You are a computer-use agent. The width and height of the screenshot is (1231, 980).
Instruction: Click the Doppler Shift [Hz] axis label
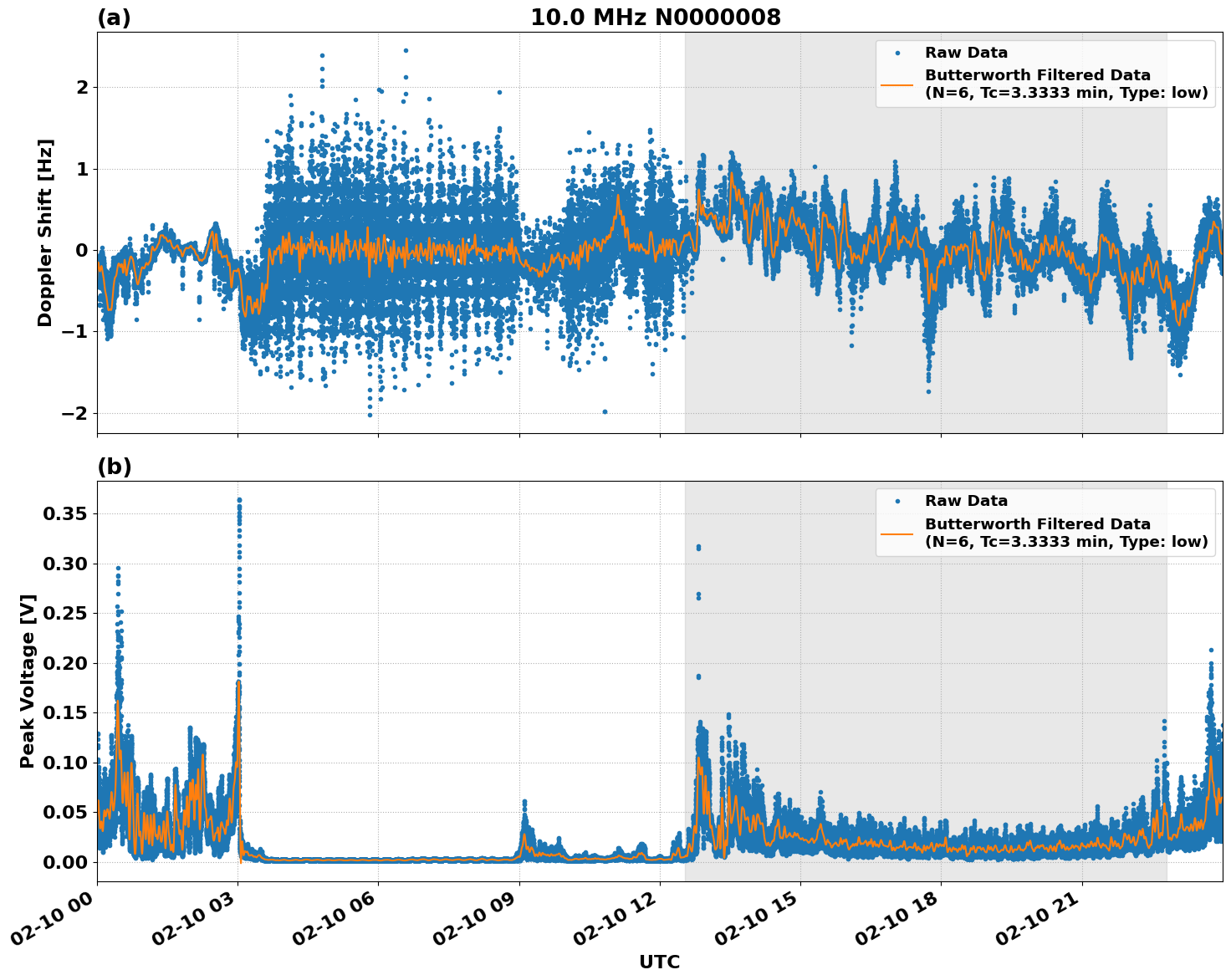click(47, 231)
